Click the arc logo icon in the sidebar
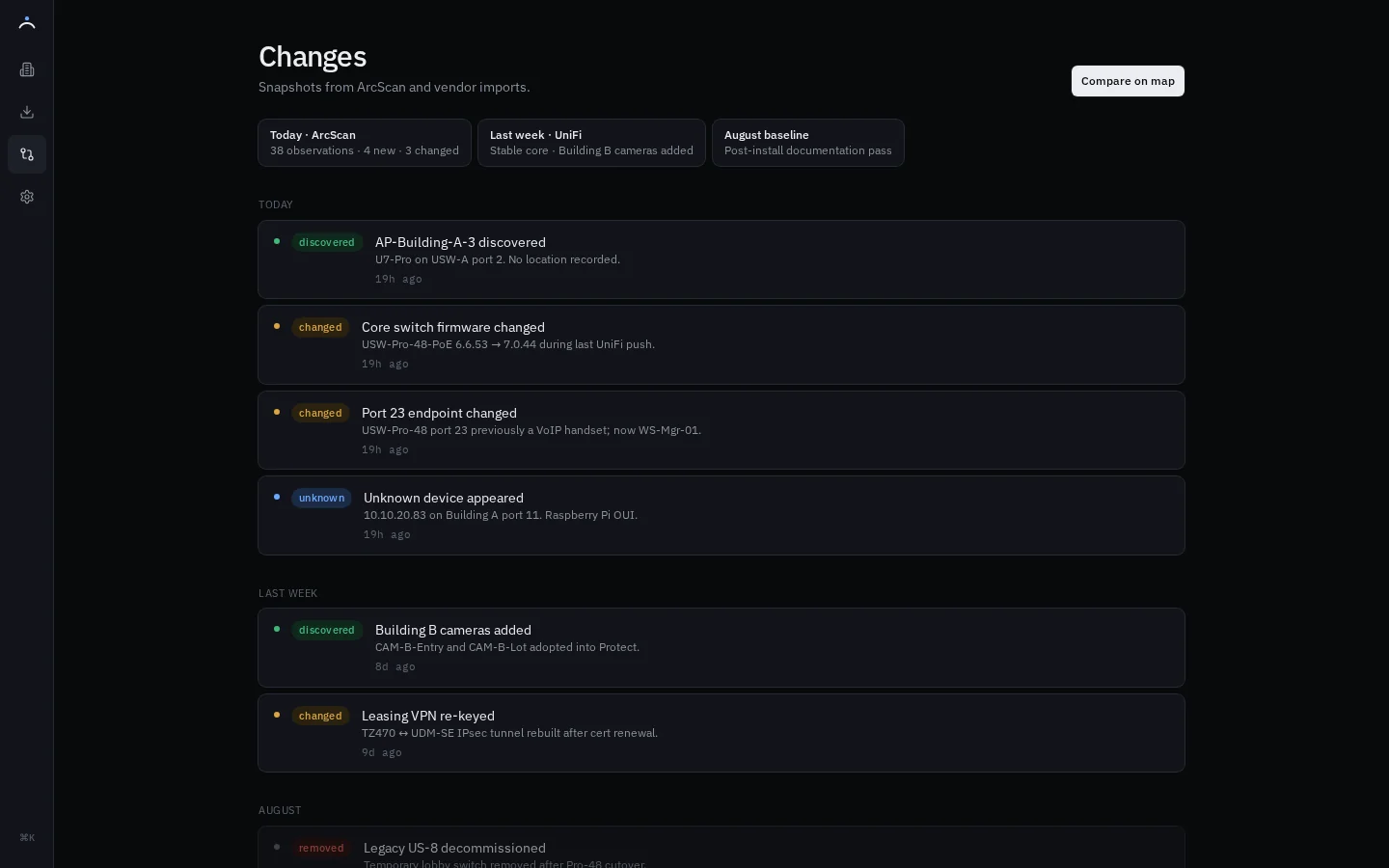This screenshot has width=1389, height=868. click(27, 22)
